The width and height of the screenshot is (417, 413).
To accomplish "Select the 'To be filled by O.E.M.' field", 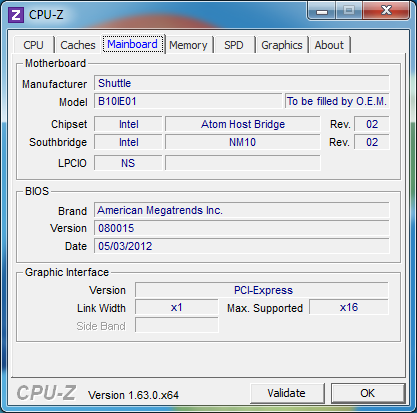I will click(x=337, y=101).
